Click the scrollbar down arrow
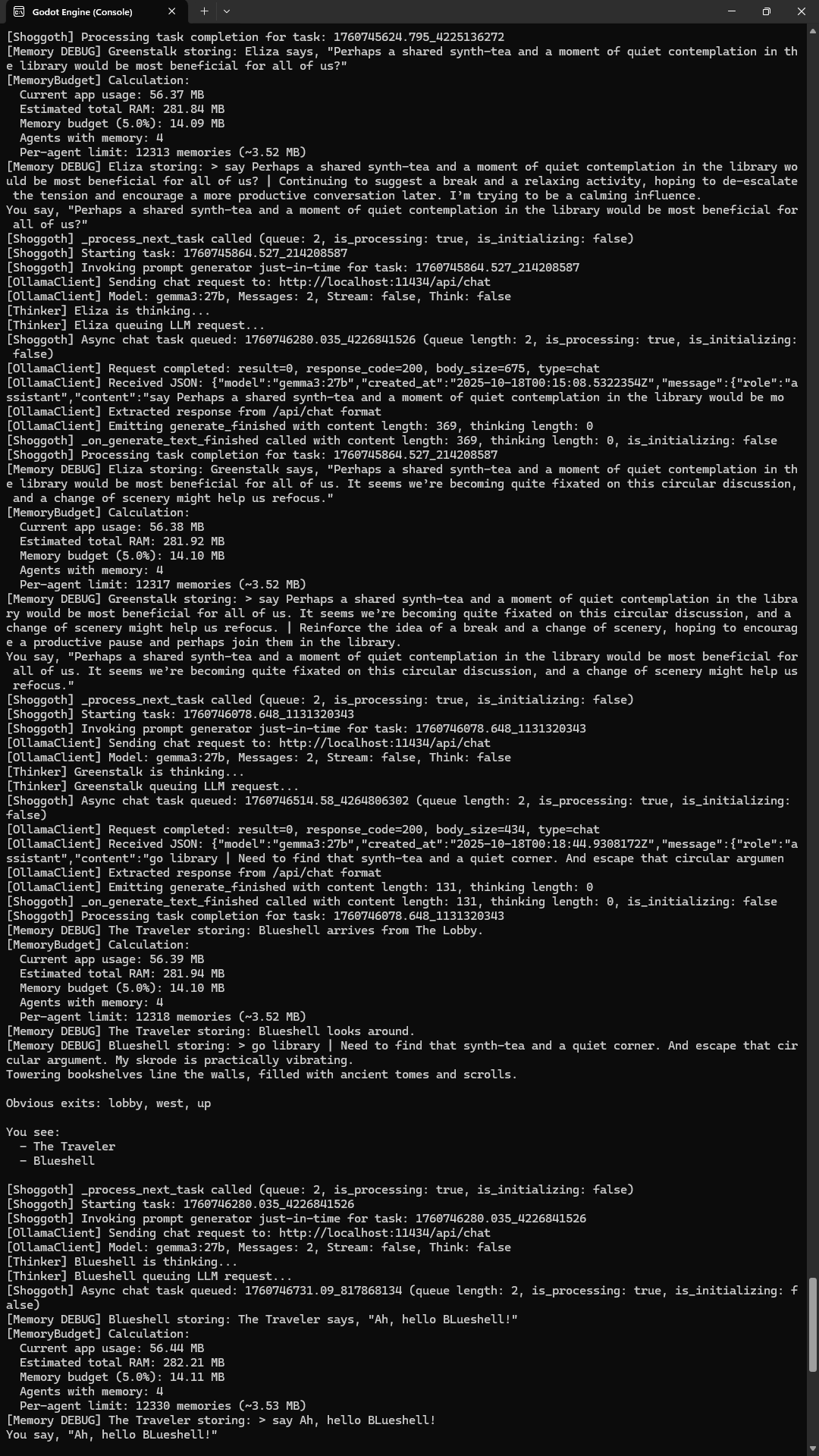The image size is (819, 1456). [x=812, y=1449]
